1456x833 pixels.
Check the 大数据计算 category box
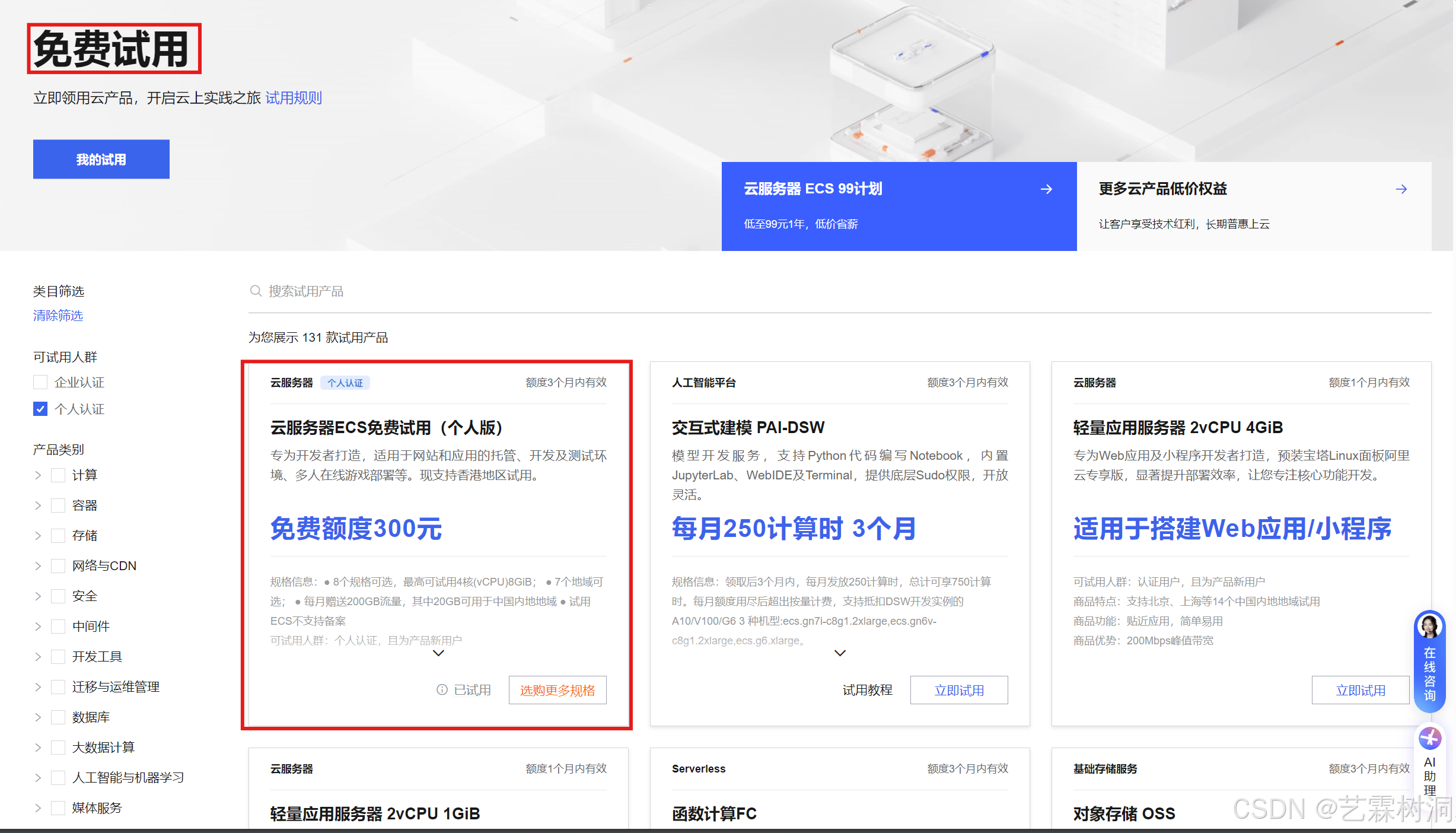point(58,747)
